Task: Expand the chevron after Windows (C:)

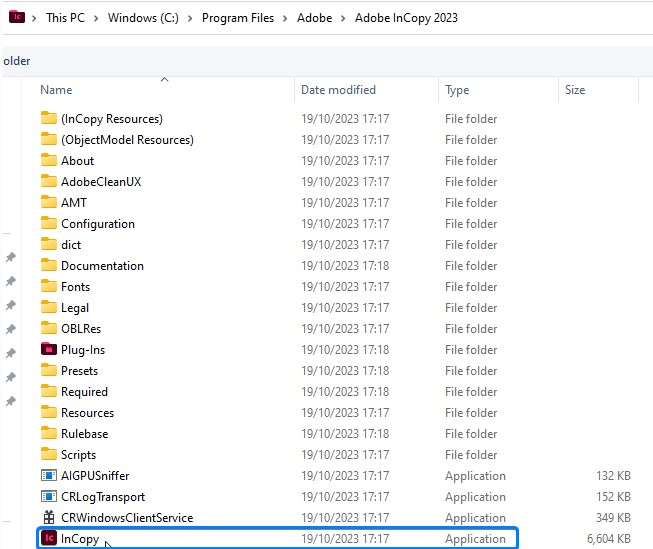Action: coord(190,18)
